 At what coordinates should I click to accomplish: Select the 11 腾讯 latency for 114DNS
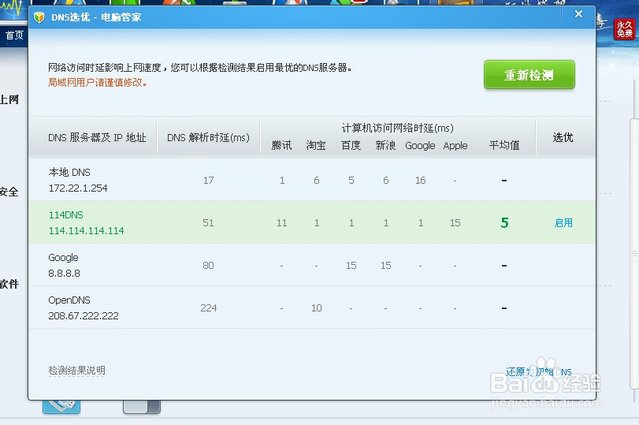[x=282, y=223]
